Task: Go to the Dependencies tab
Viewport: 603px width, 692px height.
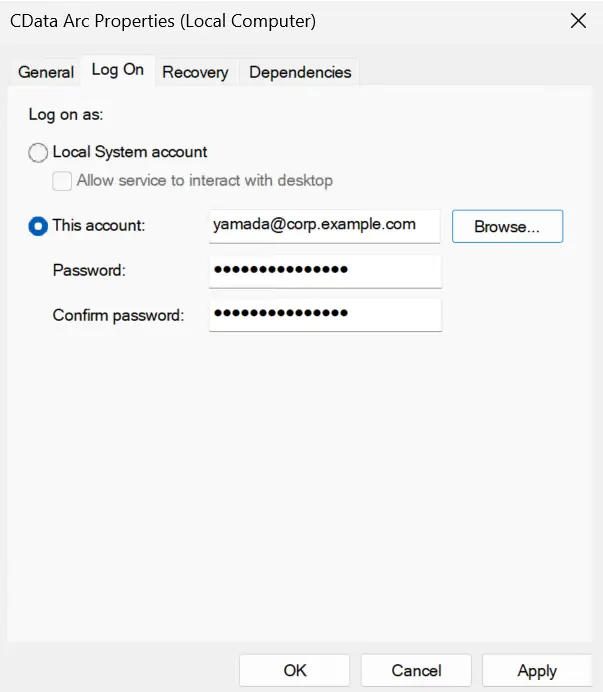Action: click(300, 72)
